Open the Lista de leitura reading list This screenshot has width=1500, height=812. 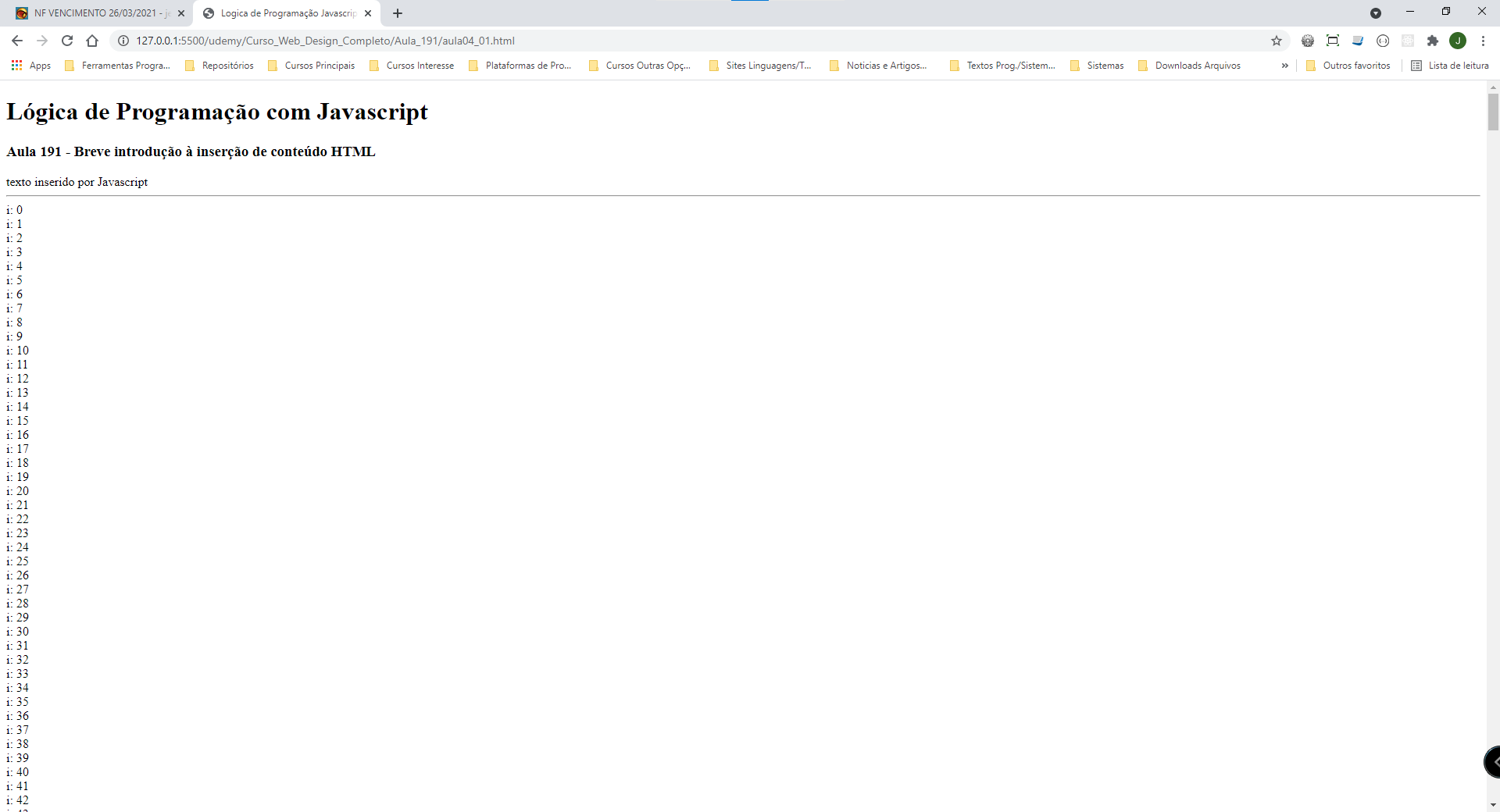pos(1450,66)
